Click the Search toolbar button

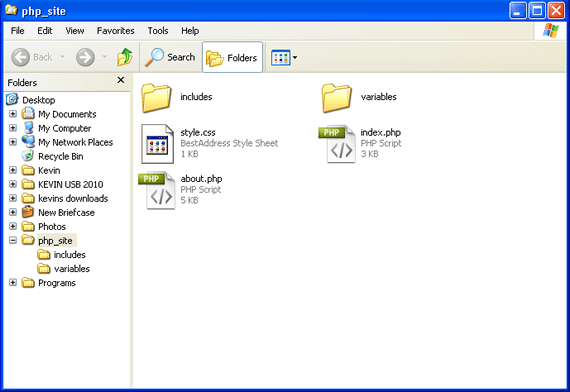tap(170, 57)
